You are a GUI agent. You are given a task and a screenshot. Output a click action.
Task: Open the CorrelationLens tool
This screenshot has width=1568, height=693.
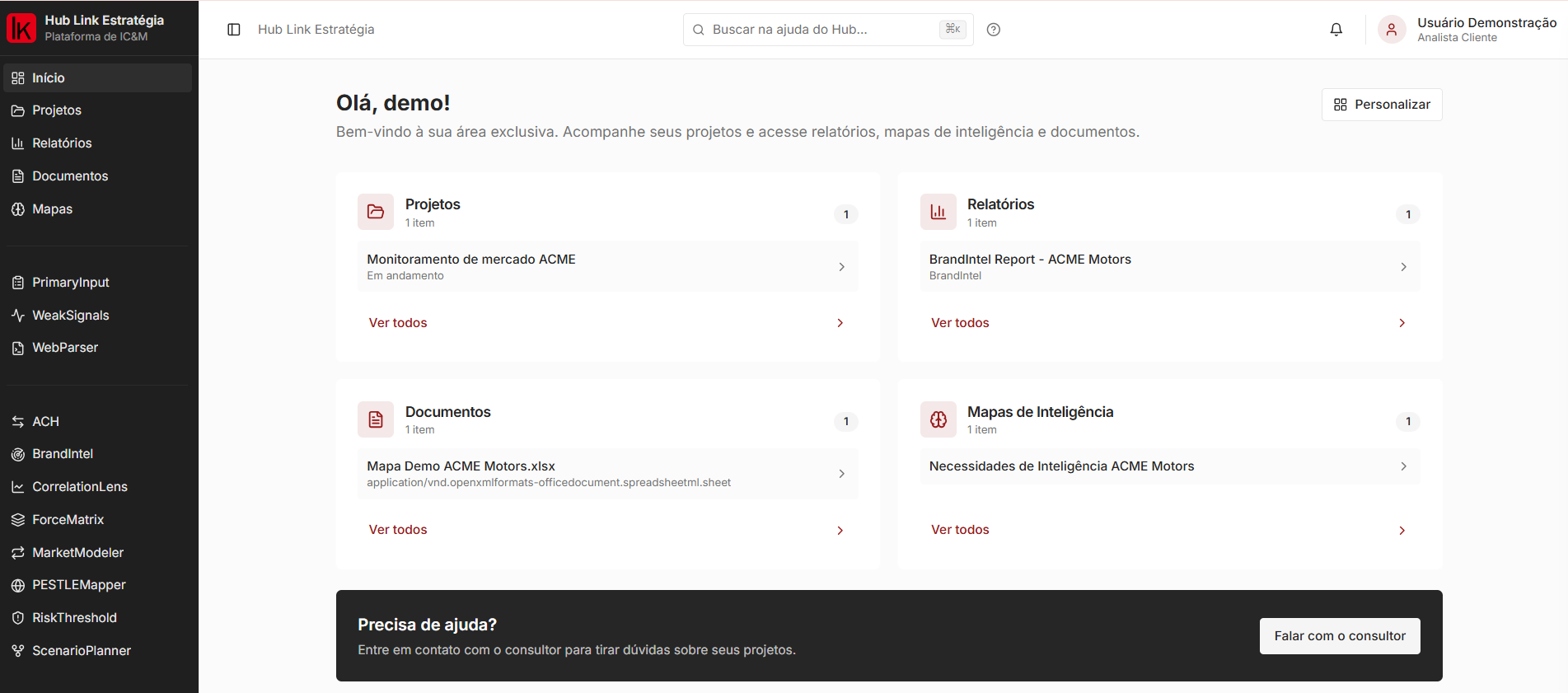pos(98,487)
